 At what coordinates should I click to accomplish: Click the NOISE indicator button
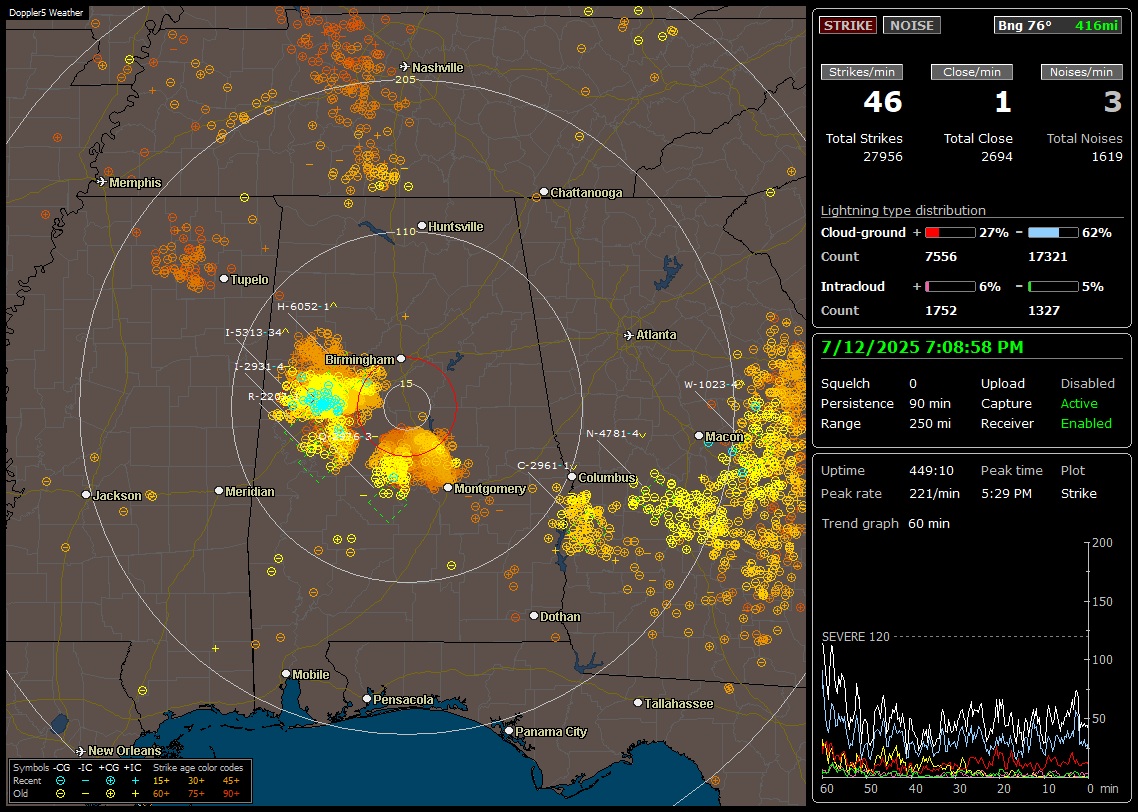pos(912,25)
